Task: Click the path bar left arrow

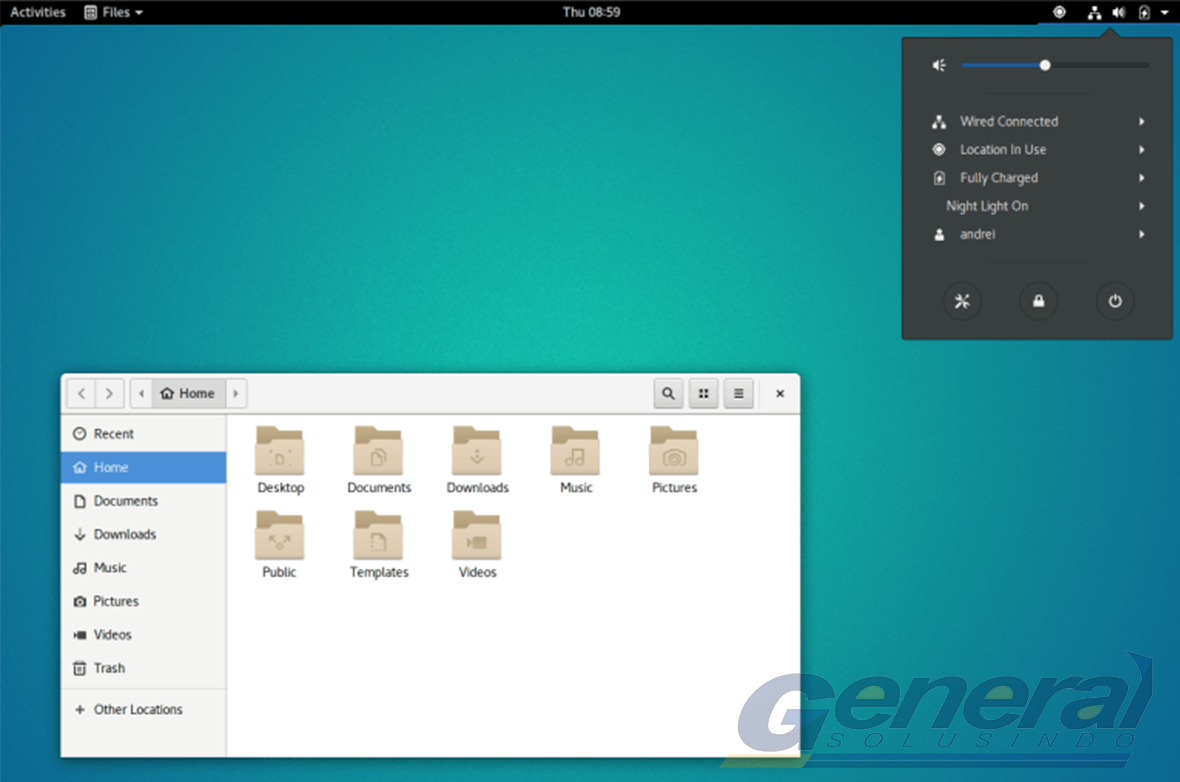Action: pyautogui.click(x=141, y=393)
